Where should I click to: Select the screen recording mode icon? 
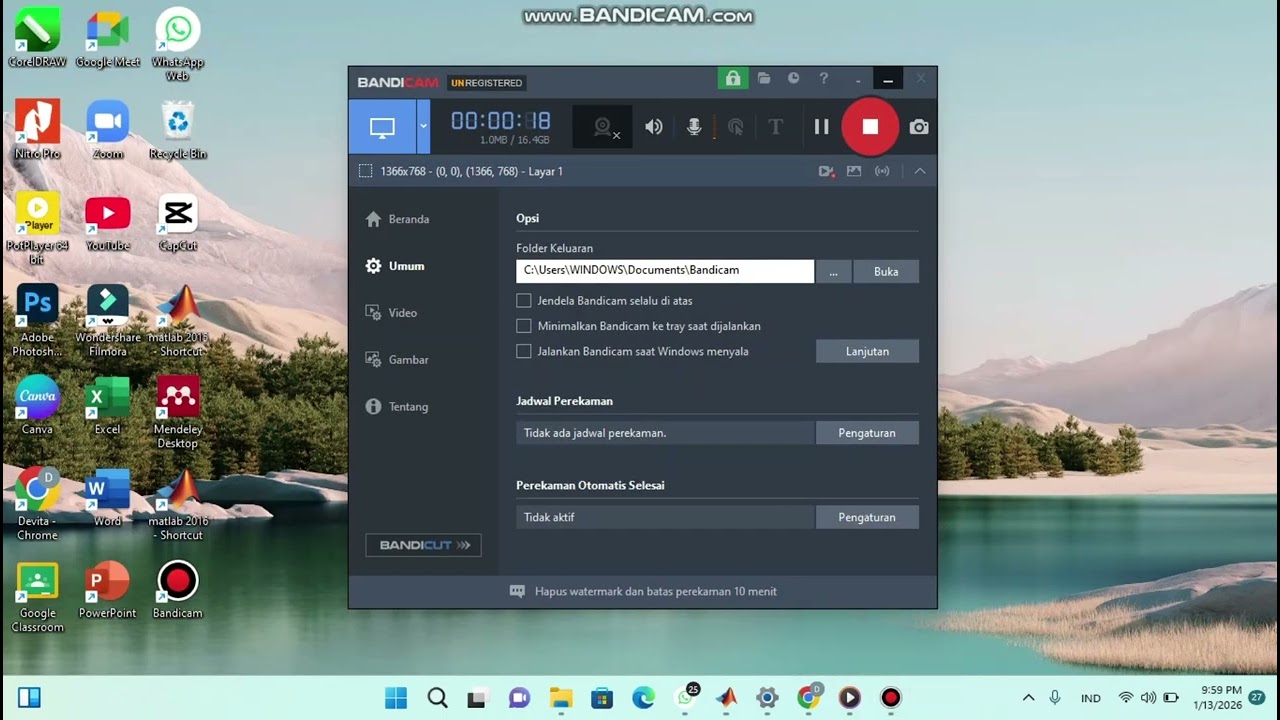tap(382, 126)
